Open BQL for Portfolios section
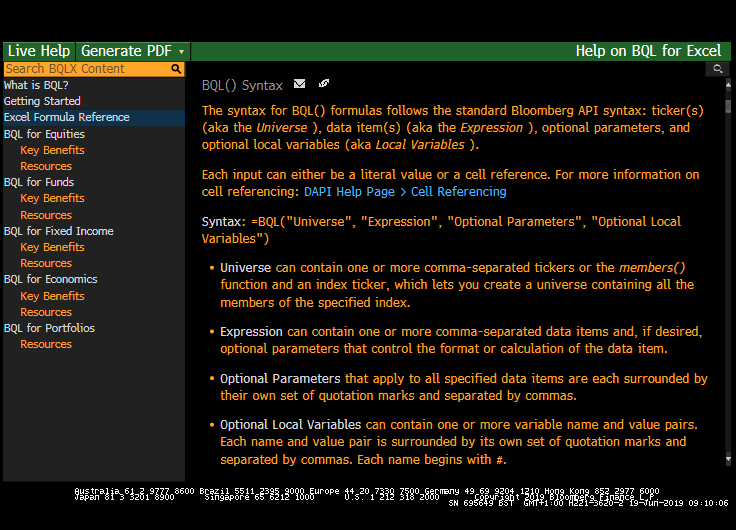This screenshot has height=530, width=736. (x=49, y=328)
